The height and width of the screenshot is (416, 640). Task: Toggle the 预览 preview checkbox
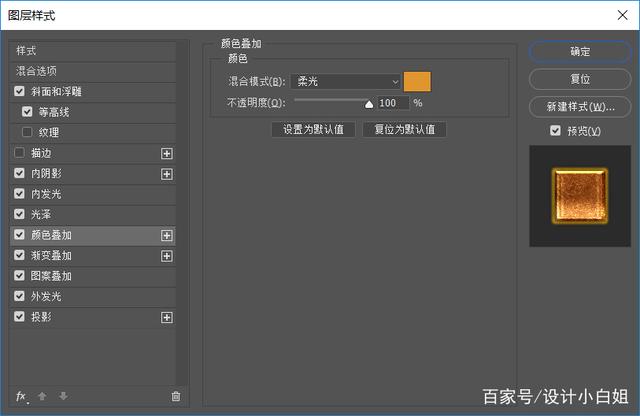(555, 131)
